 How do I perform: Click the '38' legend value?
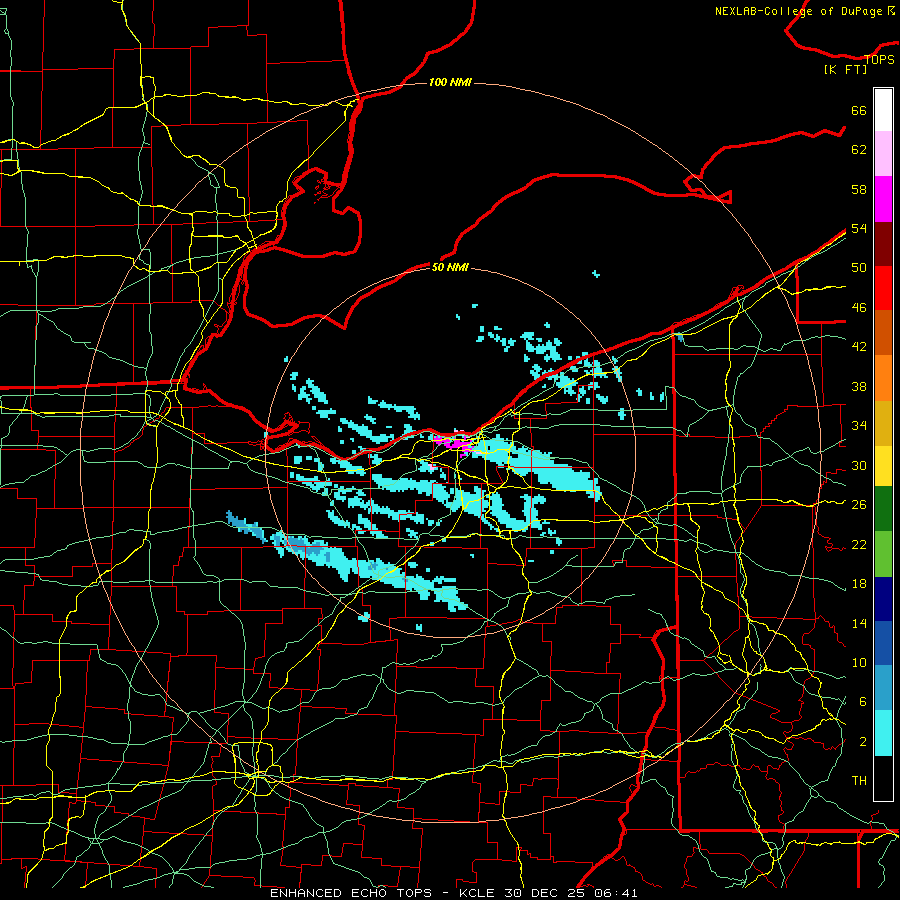pyautogui.click(x=859, y=386)
